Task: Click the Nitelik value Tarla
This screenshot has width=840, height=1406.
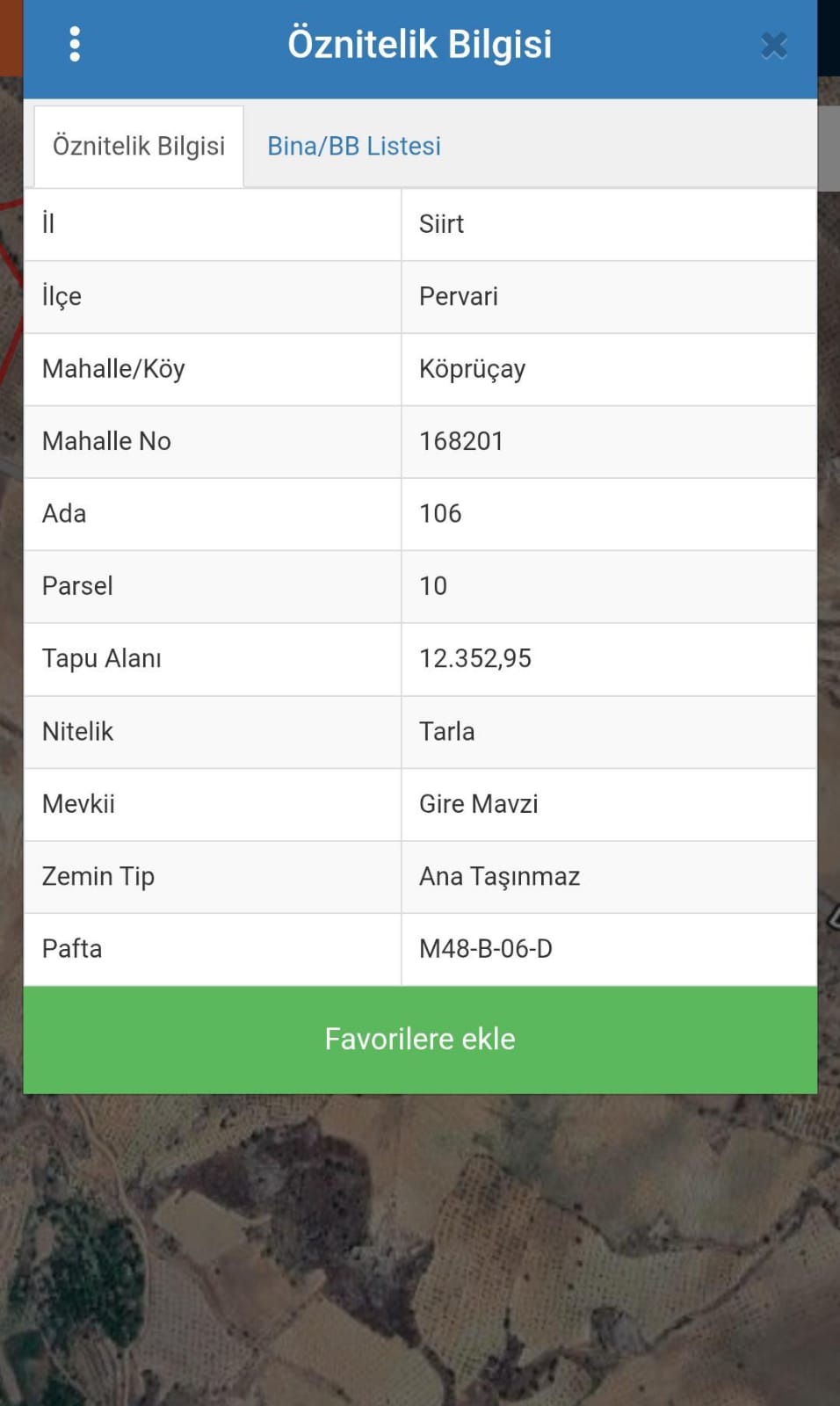Action: click(x=446, y=731)
